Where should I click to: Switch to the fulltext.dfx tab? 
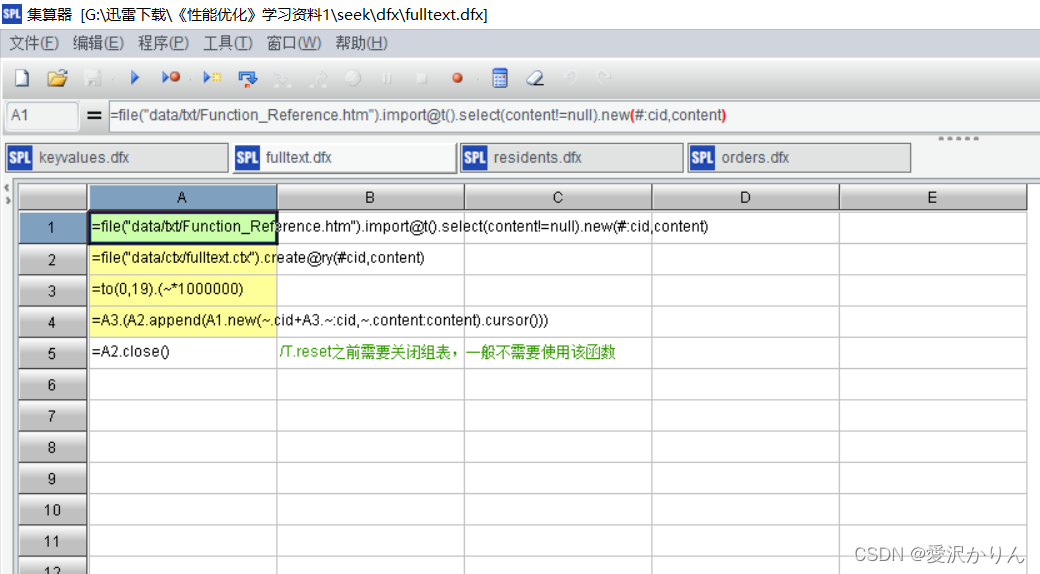(x=344, y=158)
